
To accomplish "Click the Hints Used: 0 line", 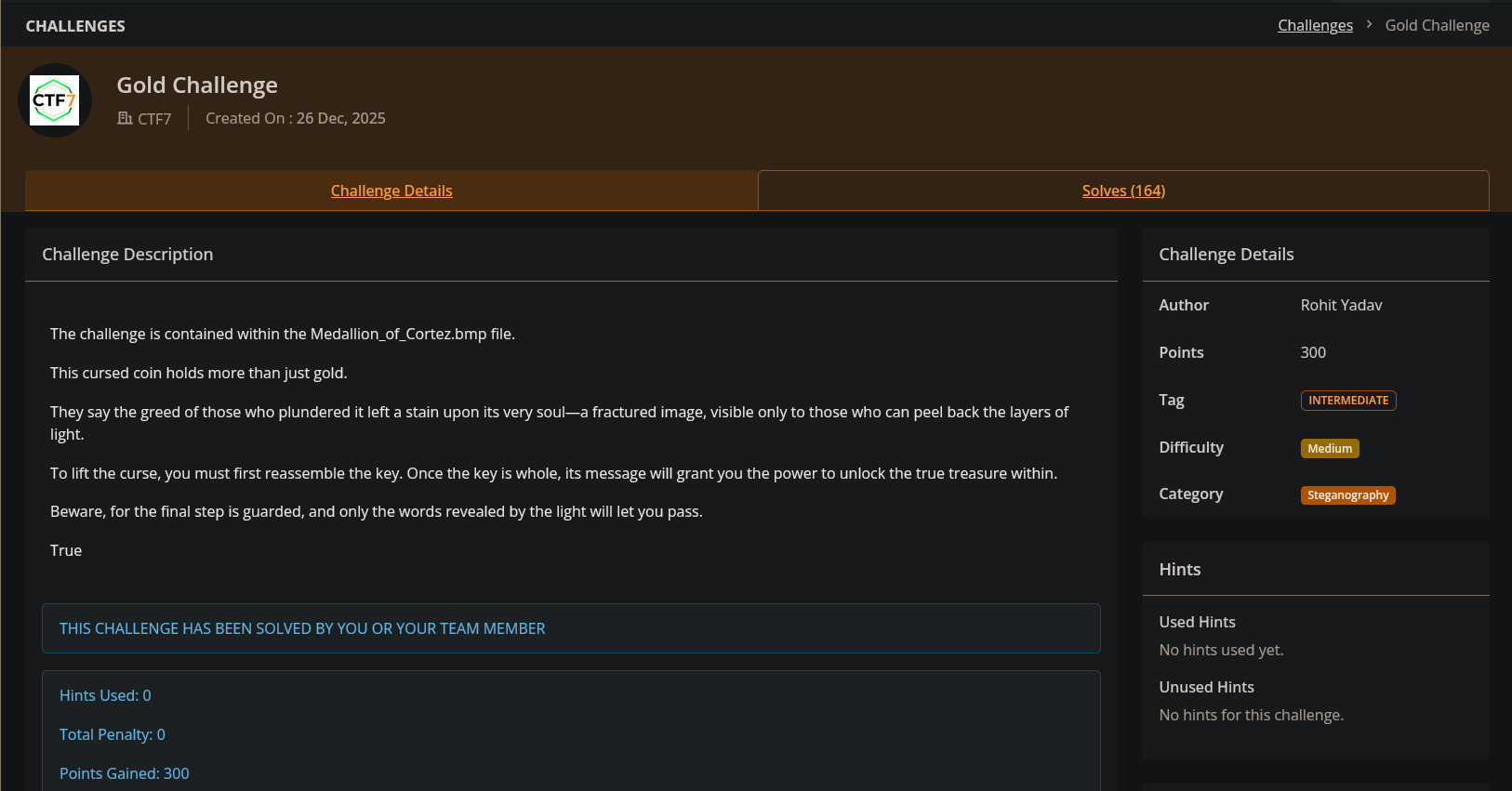I will 105,695.
